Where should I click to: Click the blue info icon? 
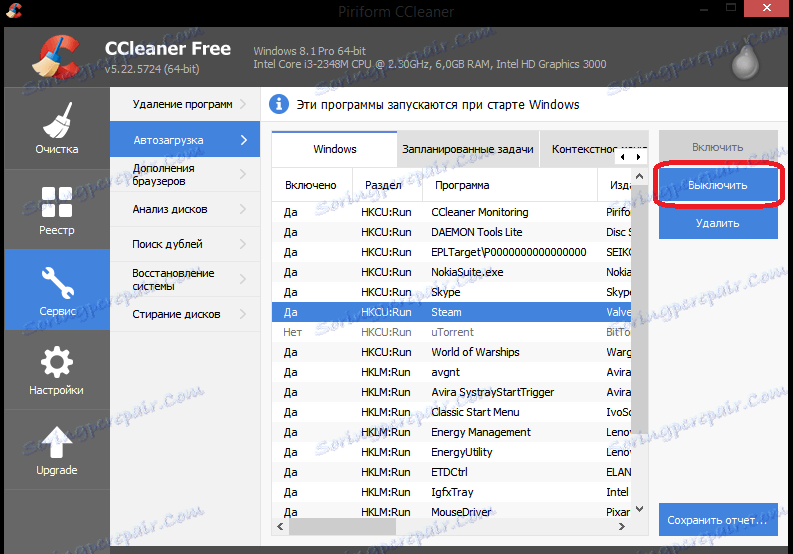coord(279,104)
